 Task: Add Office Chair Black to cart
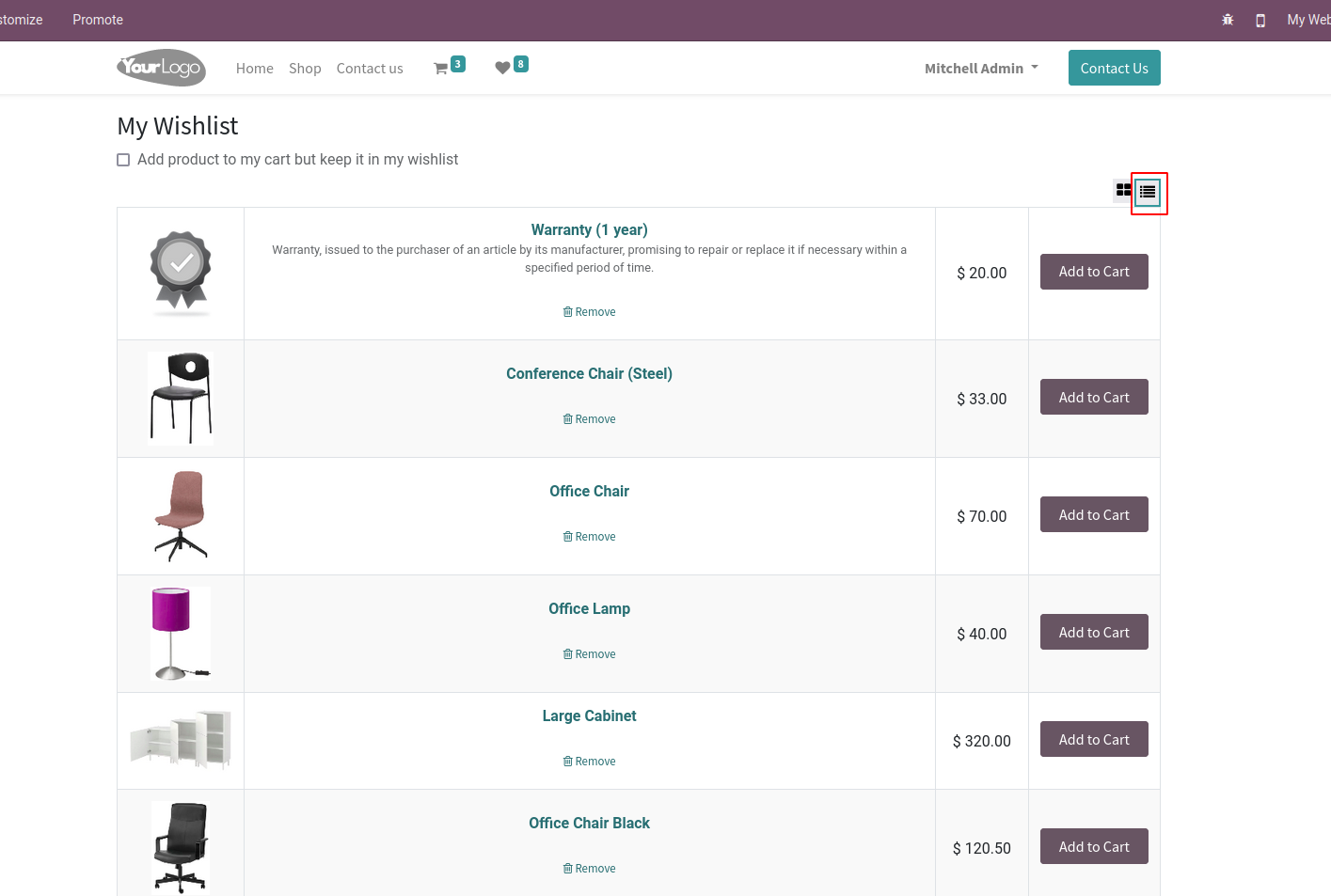tap(1094, 846)
